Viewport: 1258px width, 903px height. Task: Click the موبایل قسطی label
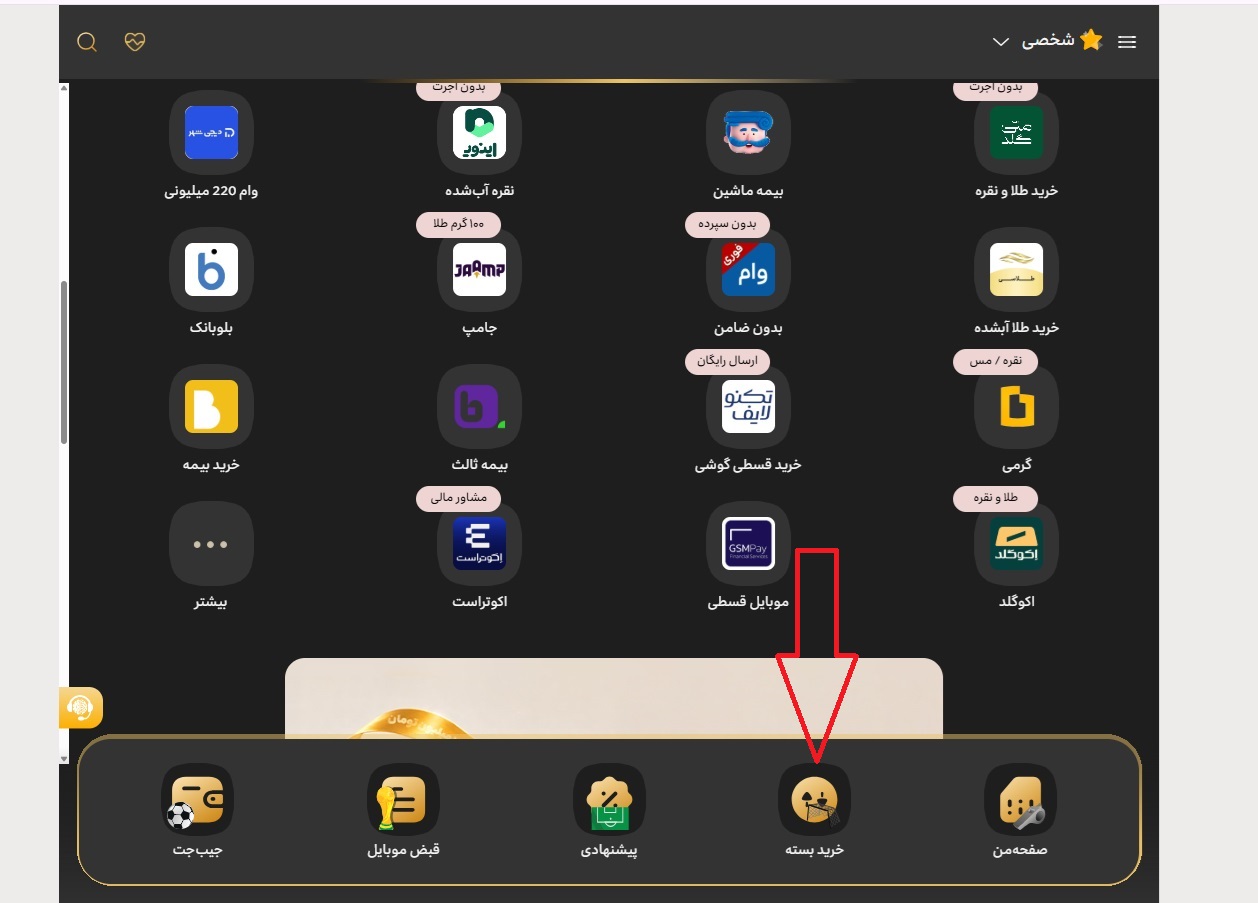coord(748,602)
